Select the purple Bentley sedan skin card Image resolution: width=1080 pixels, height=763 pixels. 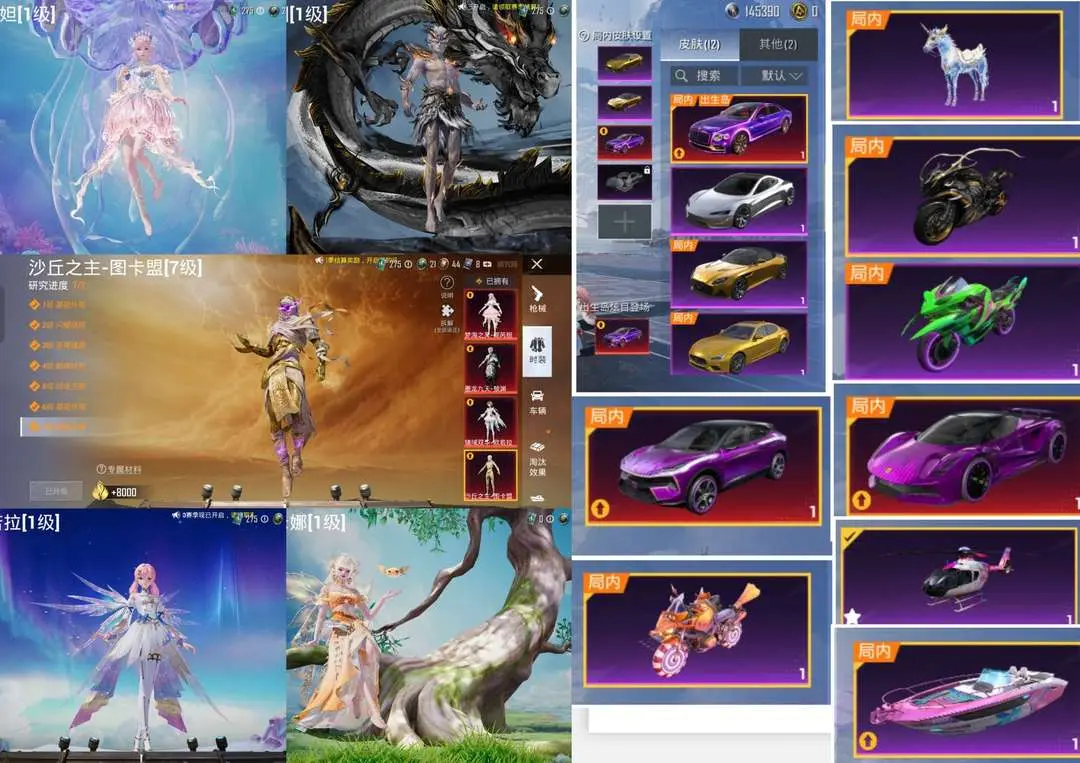pyautogui.click(x=738, y=129)
